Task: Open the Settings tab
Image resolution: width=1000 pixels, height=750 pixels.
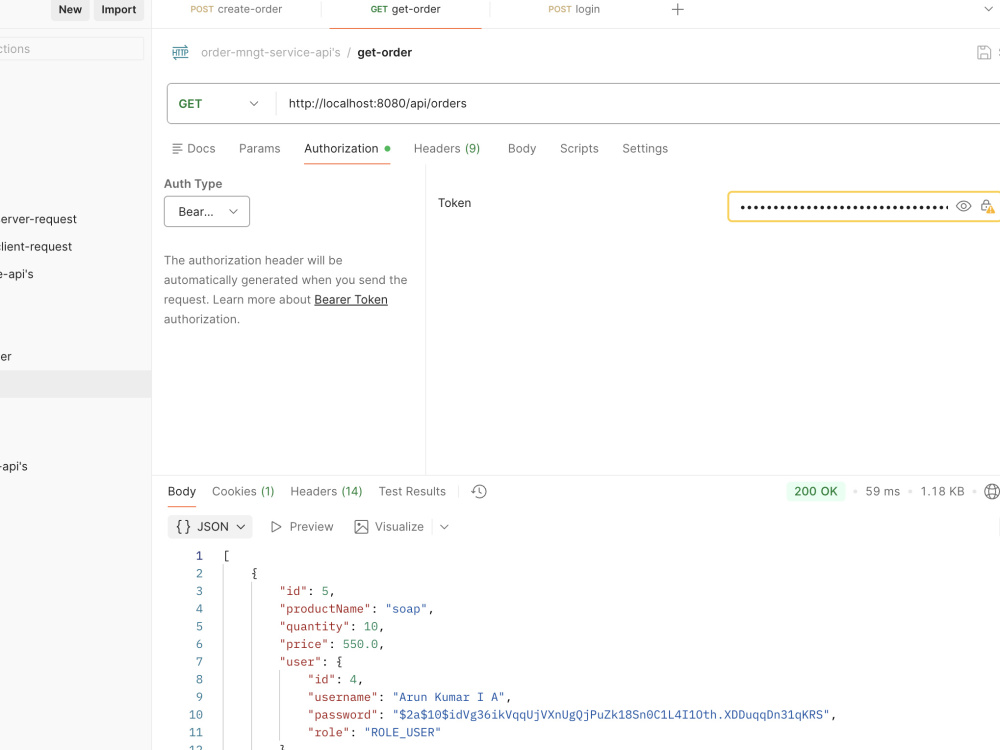Action: click(x=645, y=149)
